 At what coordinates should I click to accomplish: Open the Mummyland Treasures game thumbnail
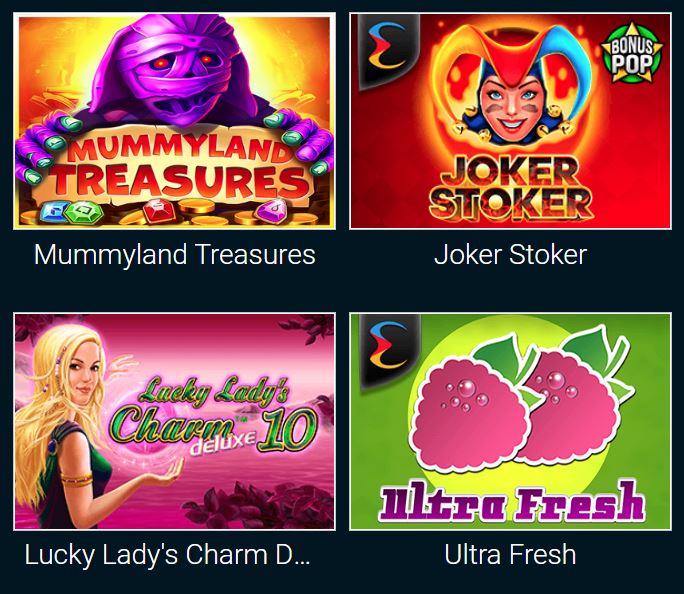[x=174, y=121]
